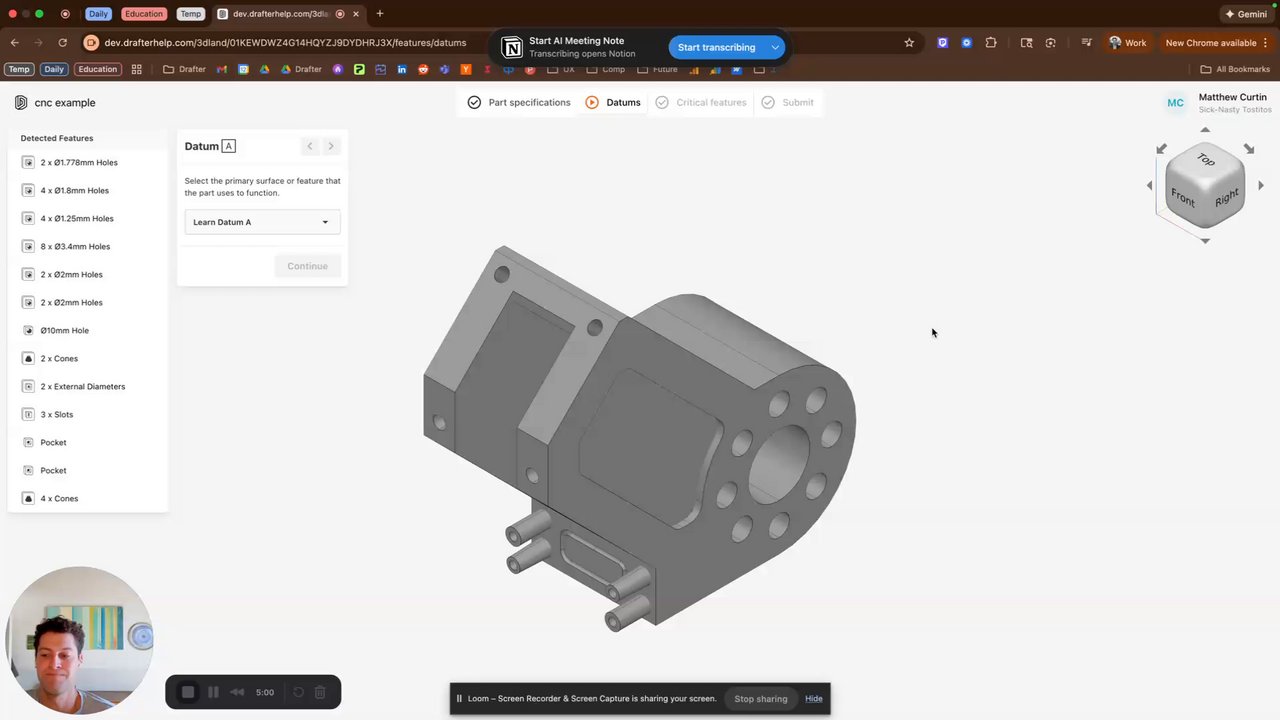Open the UX bookmarks folder
This screenshot has width=1280, height=720.
point(560,69)
